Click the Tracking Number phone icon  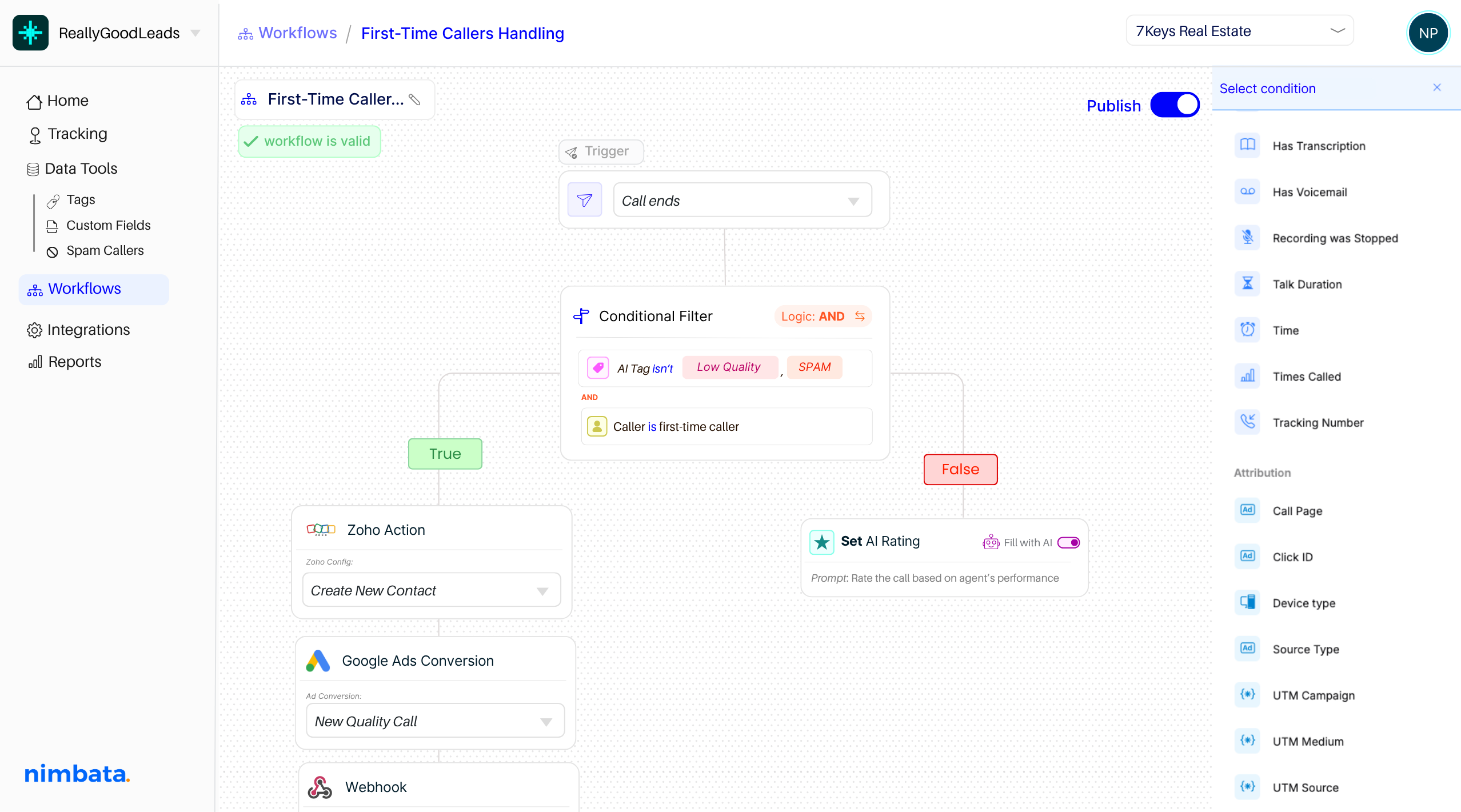point(1247,422)
